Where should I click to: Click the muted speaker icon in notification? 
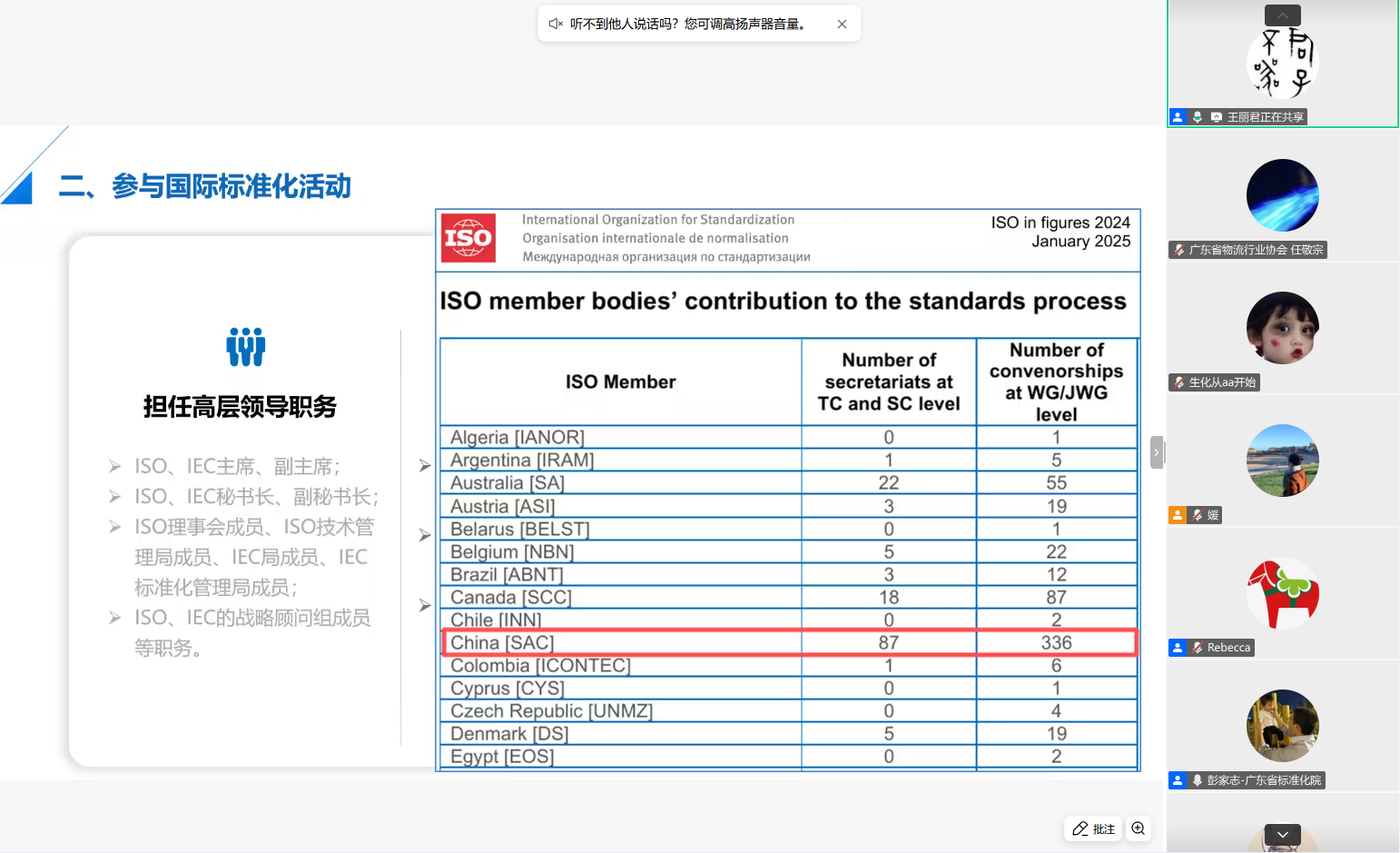click(x=556, y=25)
